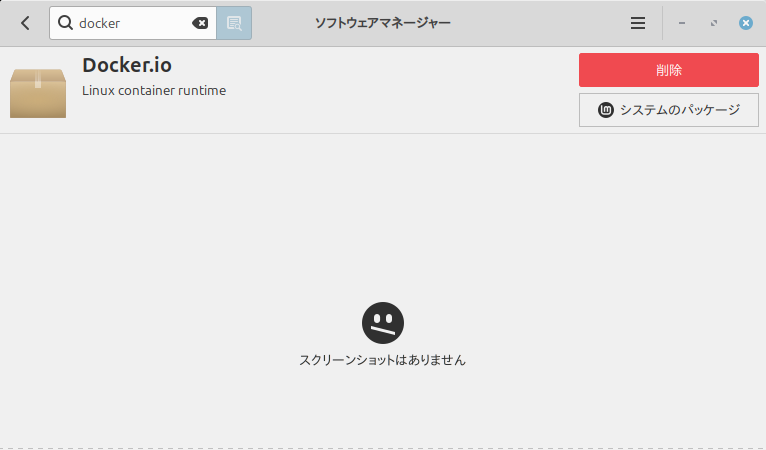Maximize the software manager window

[714, 23]
